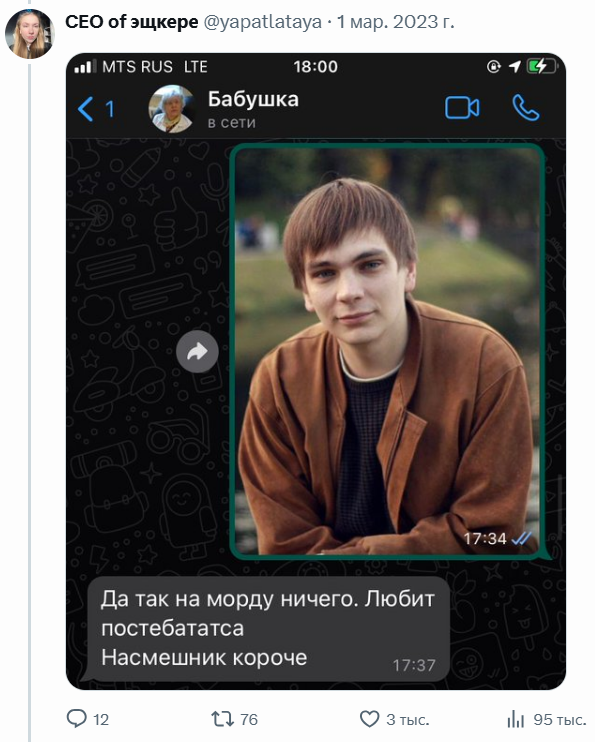595x742 pixels.
Task: Open the reply comment icon
Action: [x=76, y=718]
